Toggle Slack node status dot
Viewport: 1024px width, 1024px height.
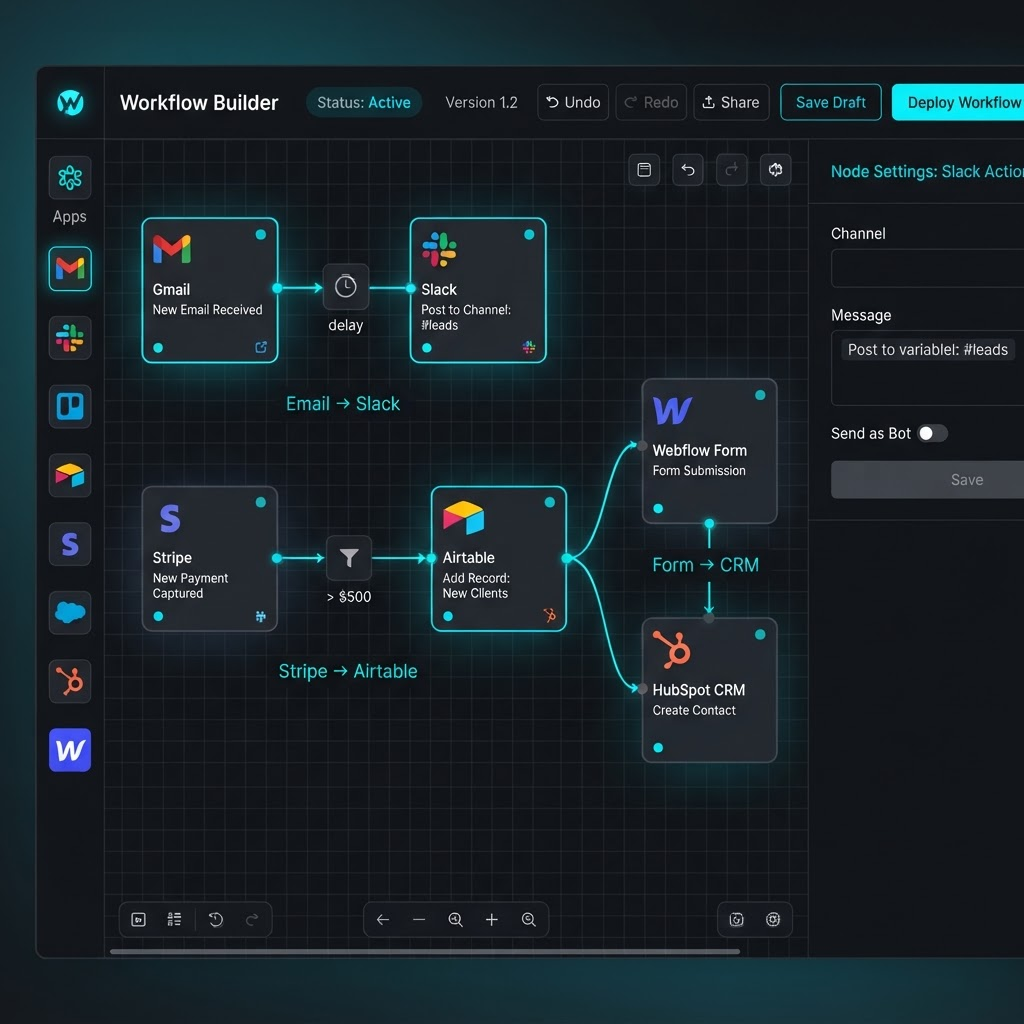coord(529,234)
